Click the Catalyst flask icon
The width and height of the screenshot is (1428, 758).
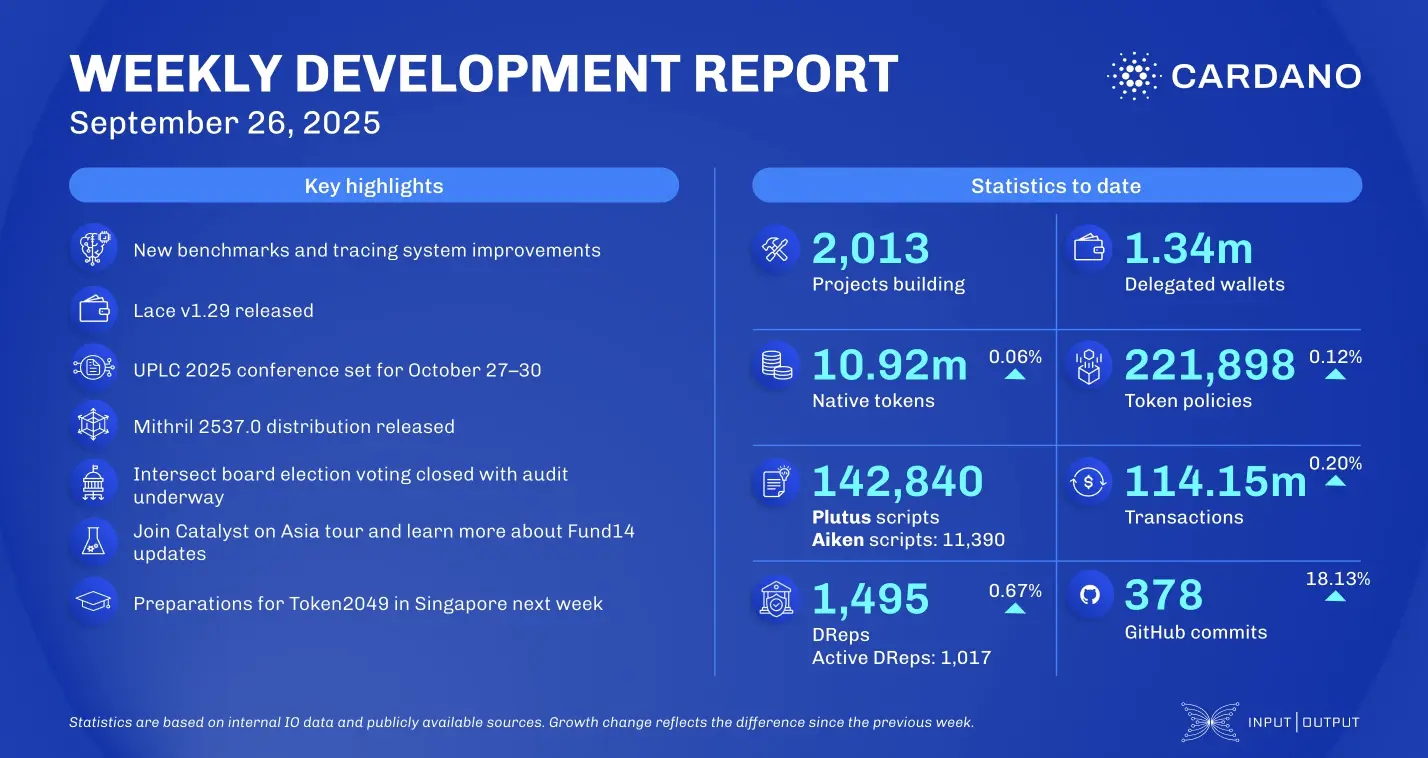(93, 543)
